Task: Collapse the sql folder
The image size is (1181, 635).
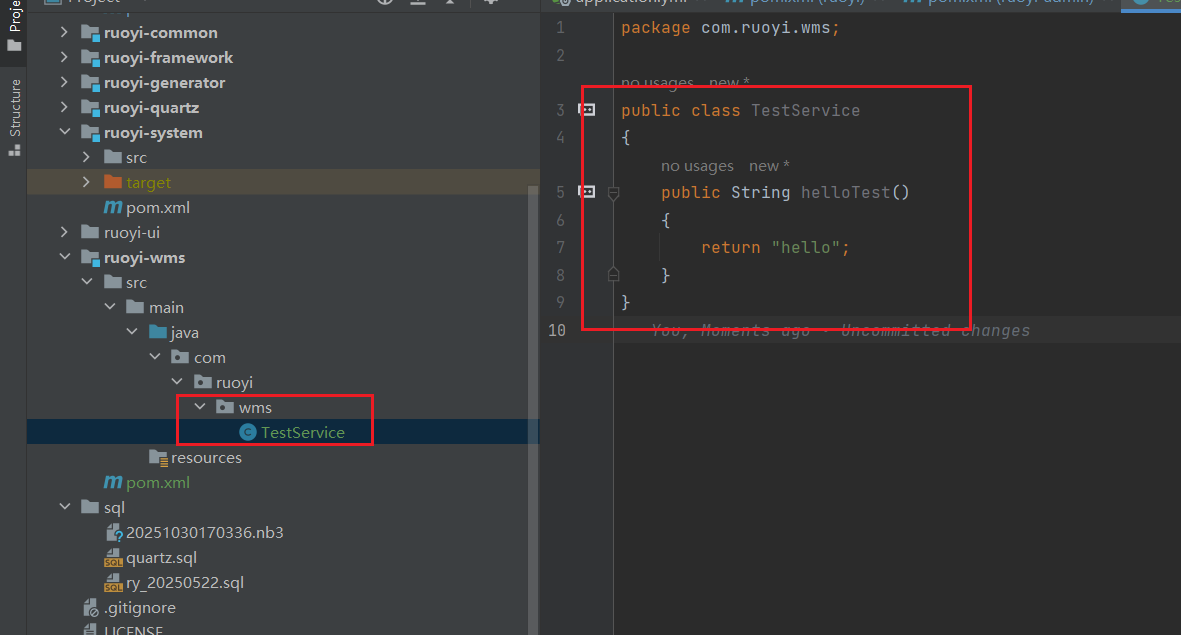Action: coord(65,507)
